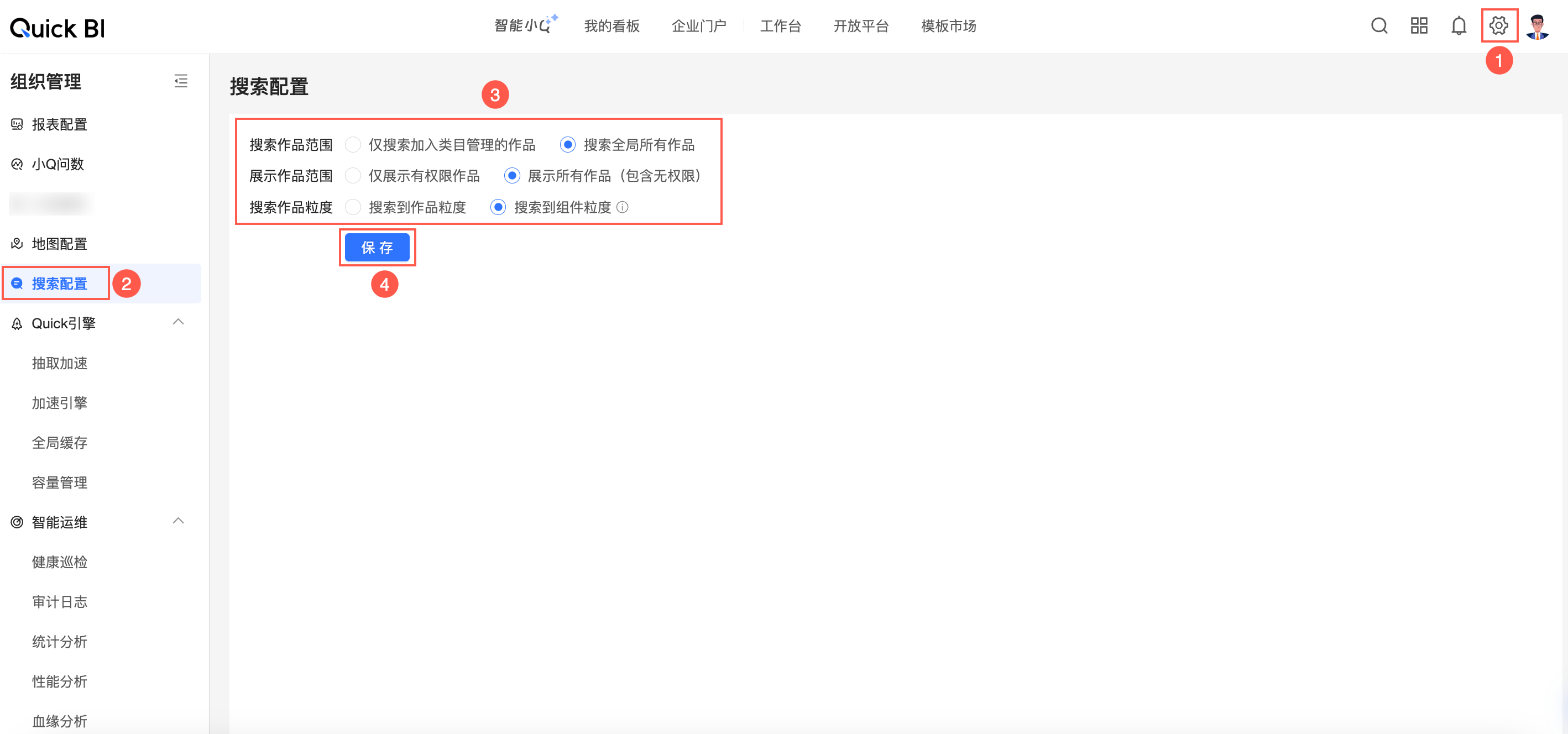
Task: Select 仅展示有权限作品 radio
Action: click(353, 176)
